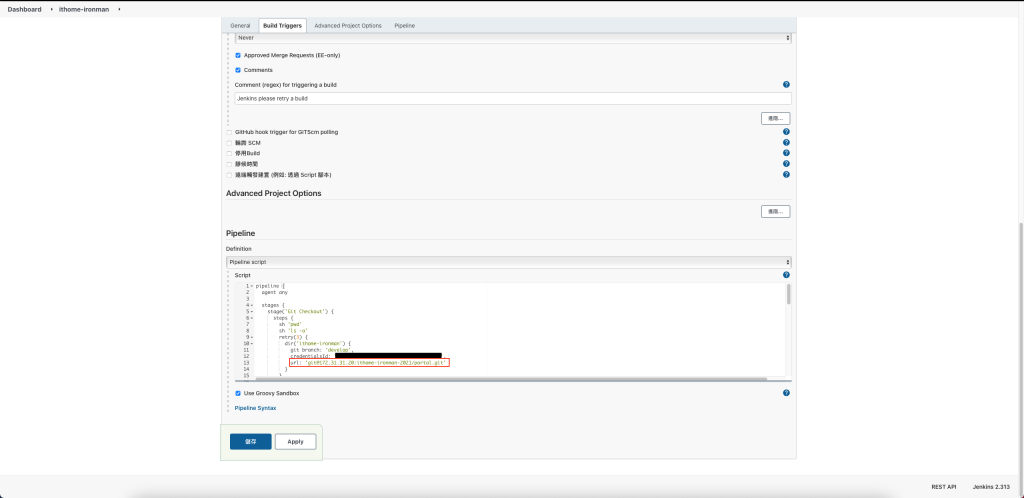
Task: Switch to the General tab
Action: 240,25
